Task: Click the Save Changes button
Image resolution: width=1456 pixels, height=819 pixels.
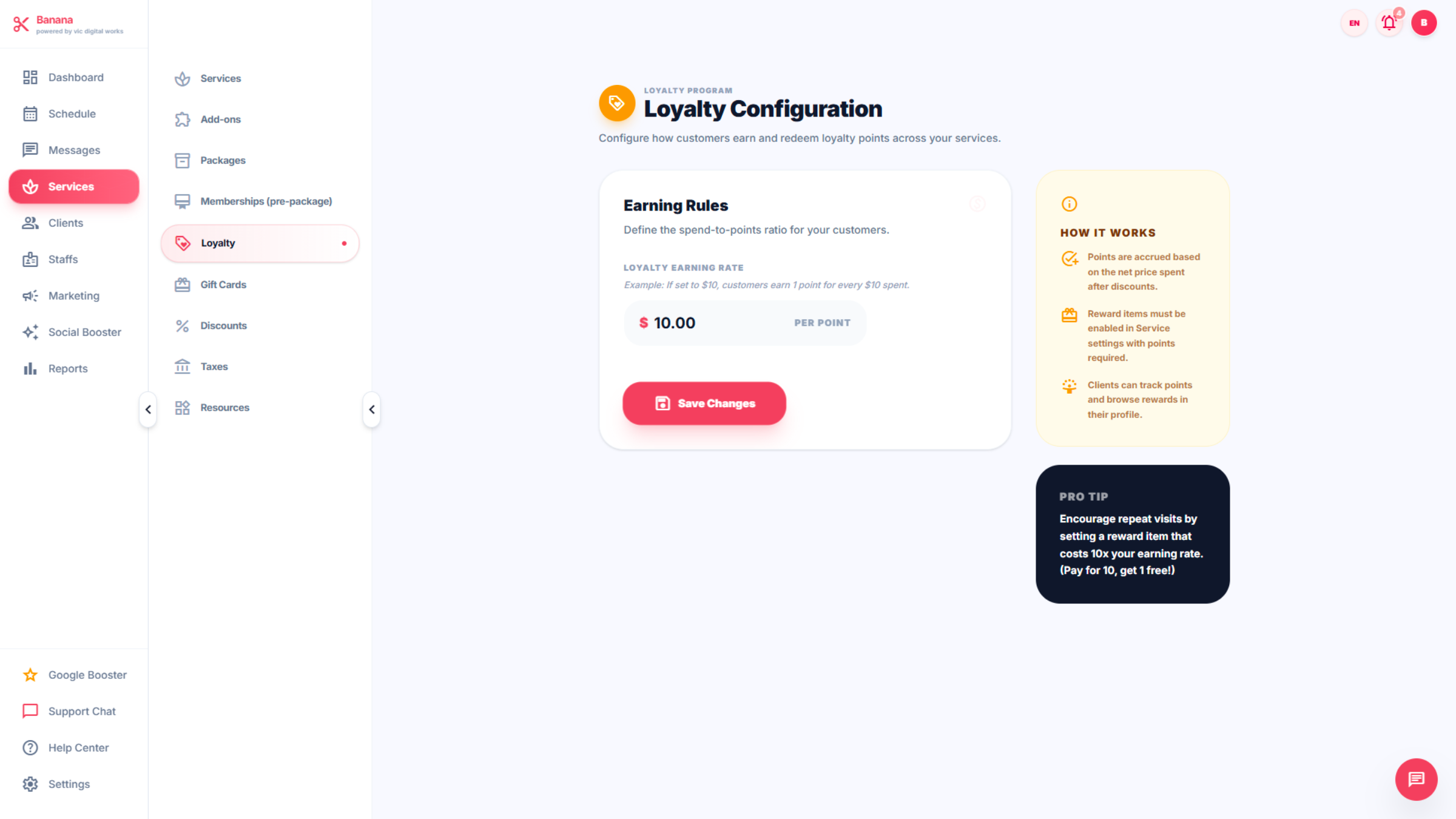Action: [704, 403]
